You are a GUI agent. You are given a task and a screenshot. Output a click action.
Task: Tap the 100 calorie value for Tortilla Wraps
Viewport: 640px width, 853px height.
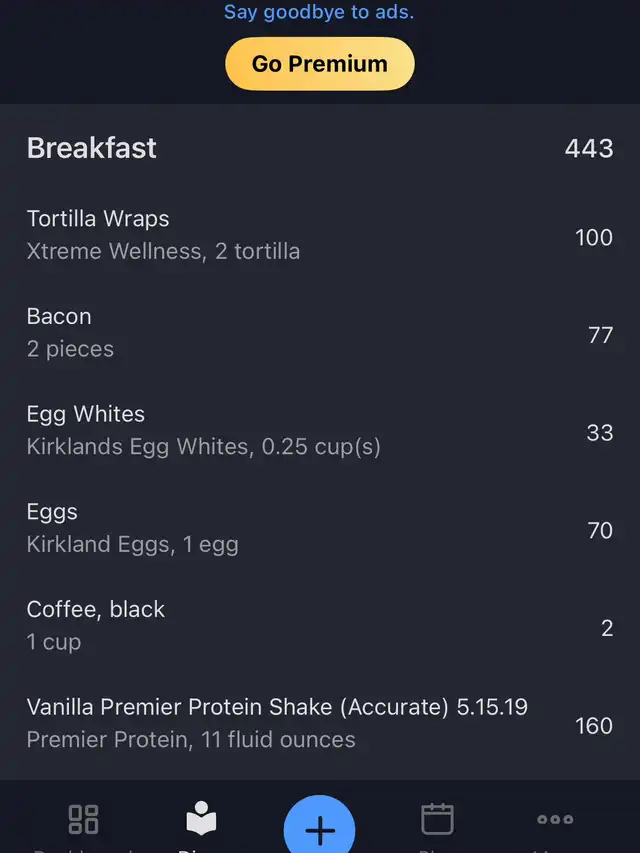(594, 238)
